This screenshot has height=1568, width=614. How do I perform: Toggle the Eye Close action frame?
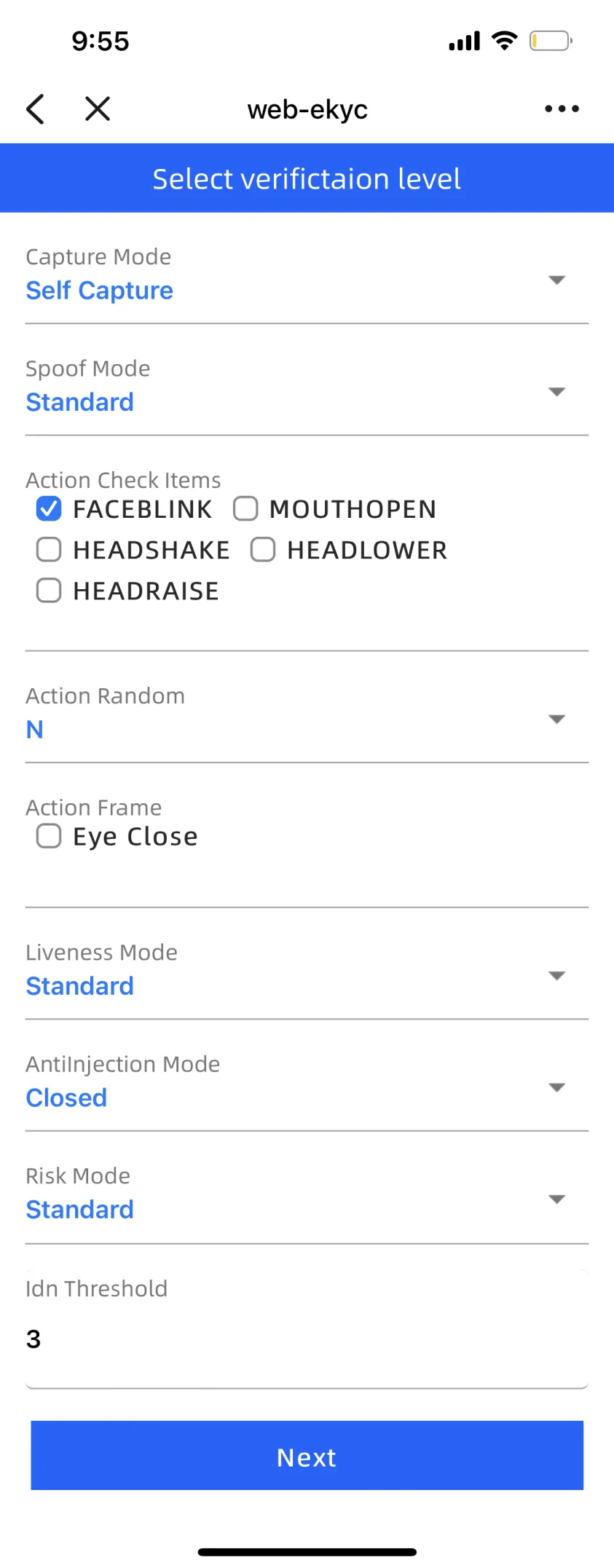click(49, 836)
